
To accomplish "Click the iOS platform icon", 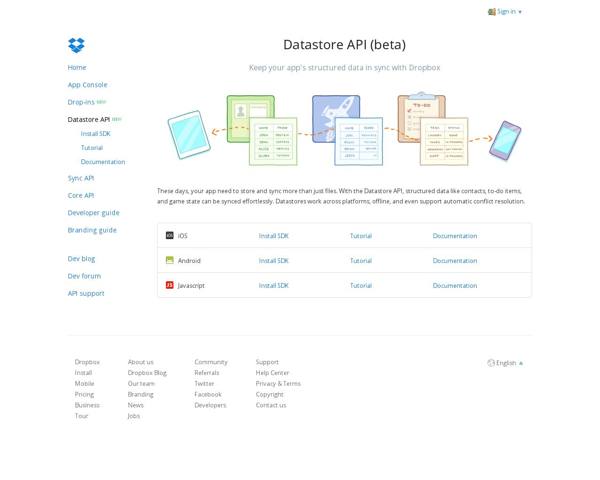I will (170, 236).
